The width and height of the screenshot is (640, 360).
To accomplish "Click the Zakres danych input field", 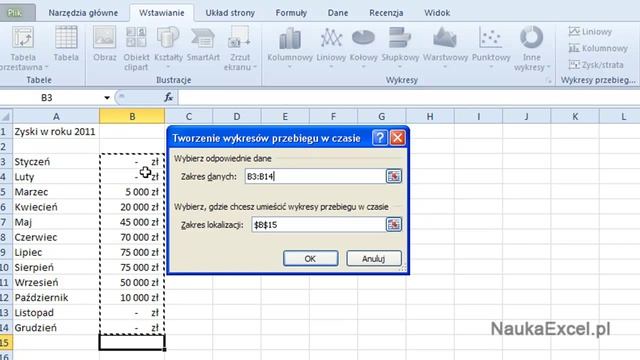I will (x=315, y=176).
